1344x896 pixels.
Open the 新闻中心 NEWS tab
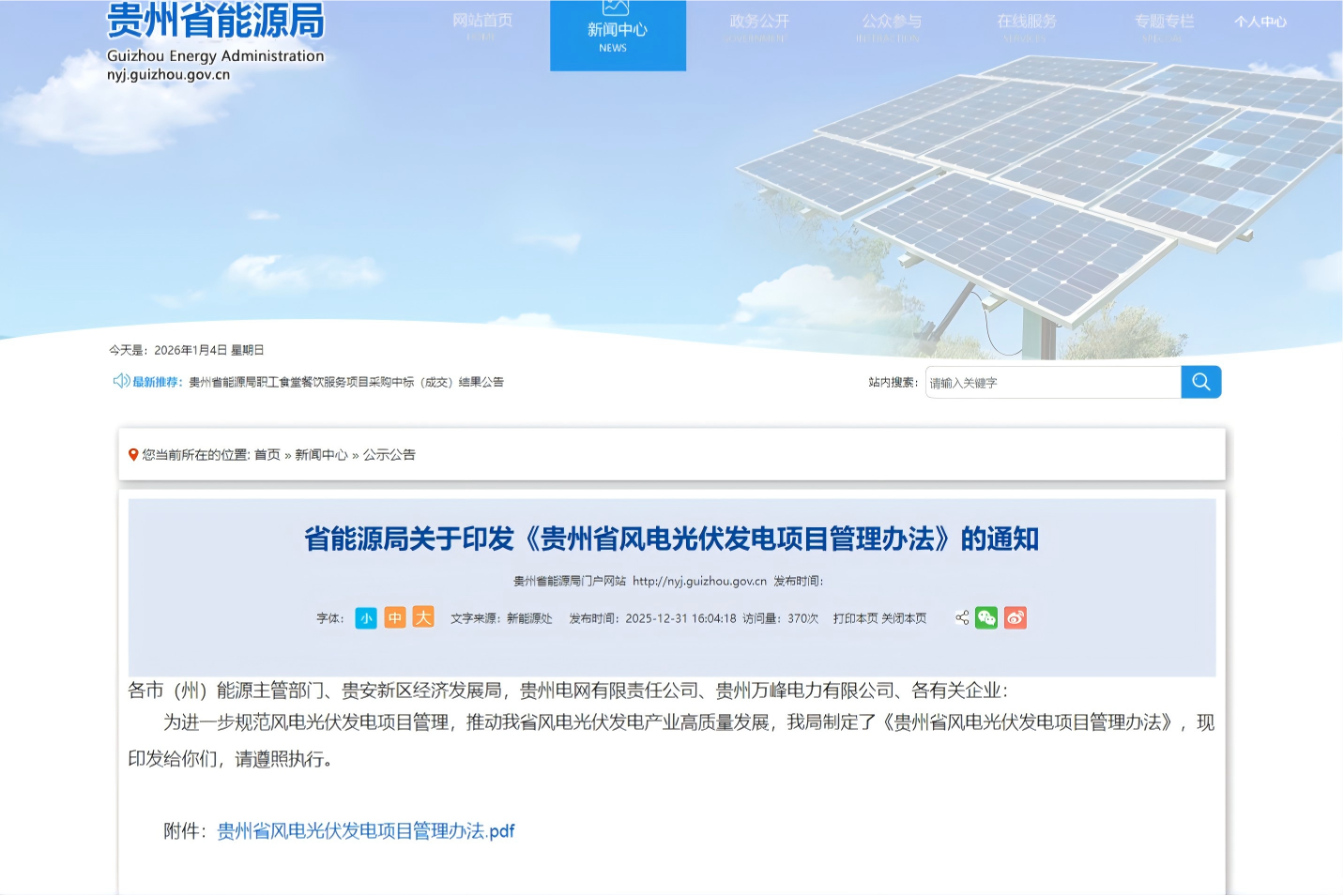(x=618, y=35)
